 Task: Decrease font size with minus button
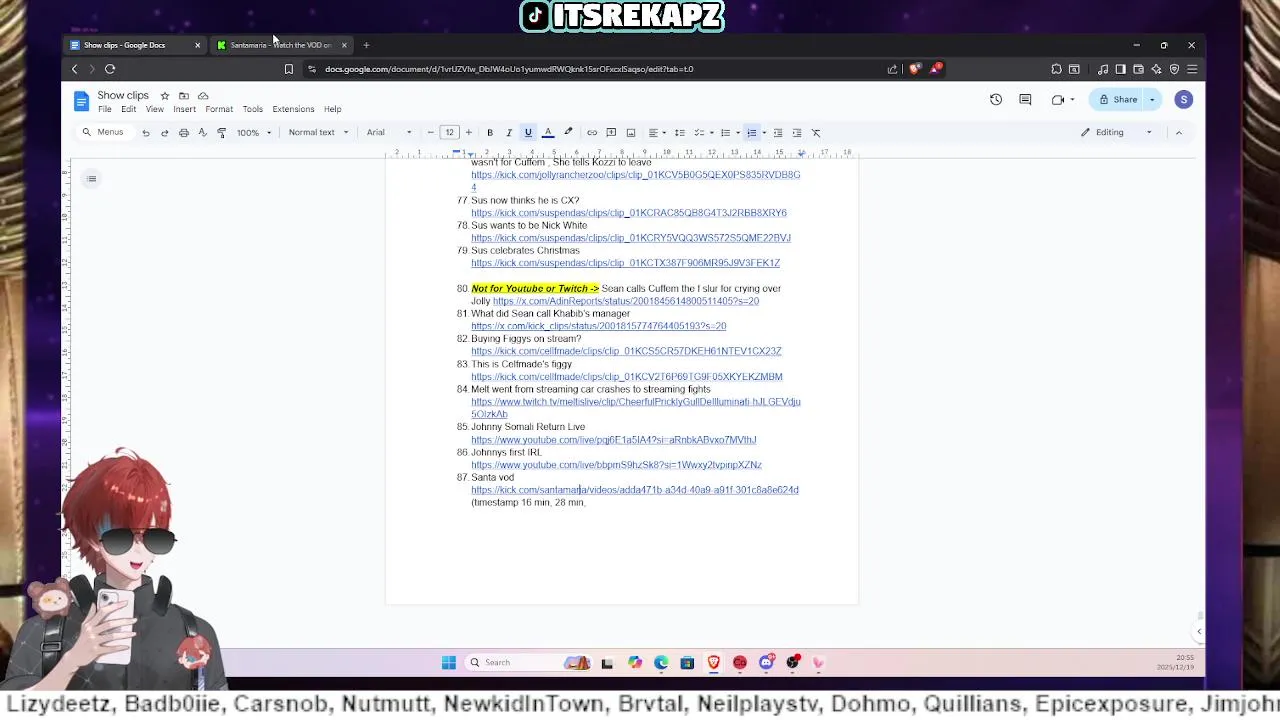pyautogui.click(x=431, y=133)
